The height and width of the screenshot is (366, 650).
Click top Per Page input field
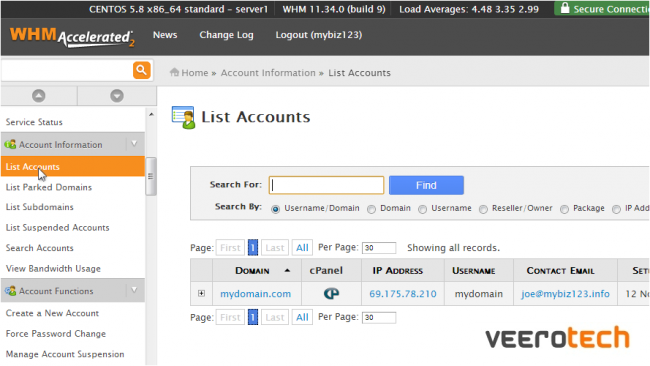click(x=379, y=248)
